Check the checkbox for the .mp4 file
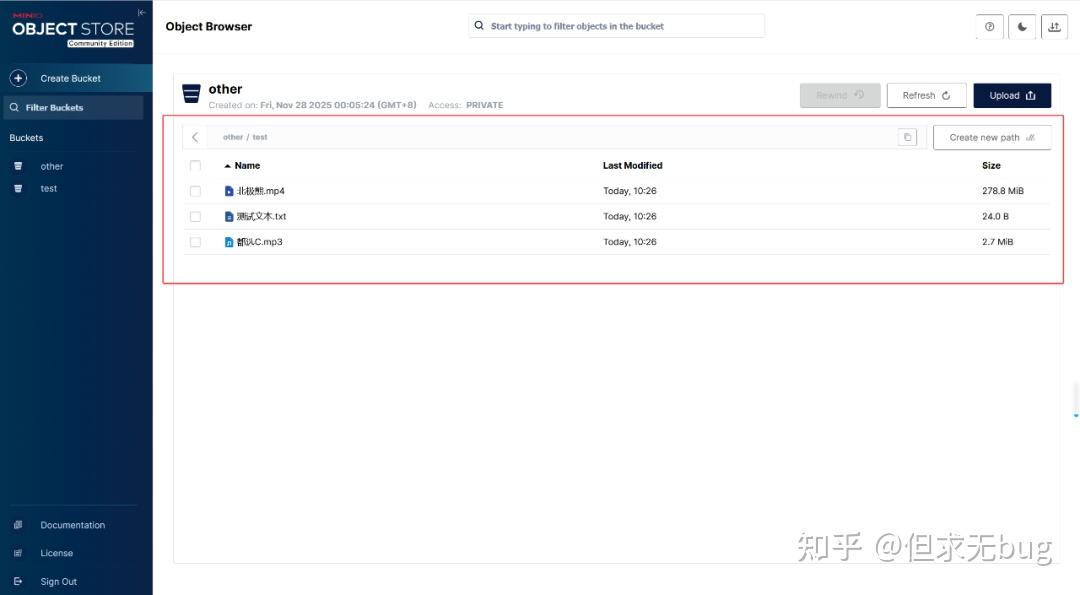 (x=196, y=191)
